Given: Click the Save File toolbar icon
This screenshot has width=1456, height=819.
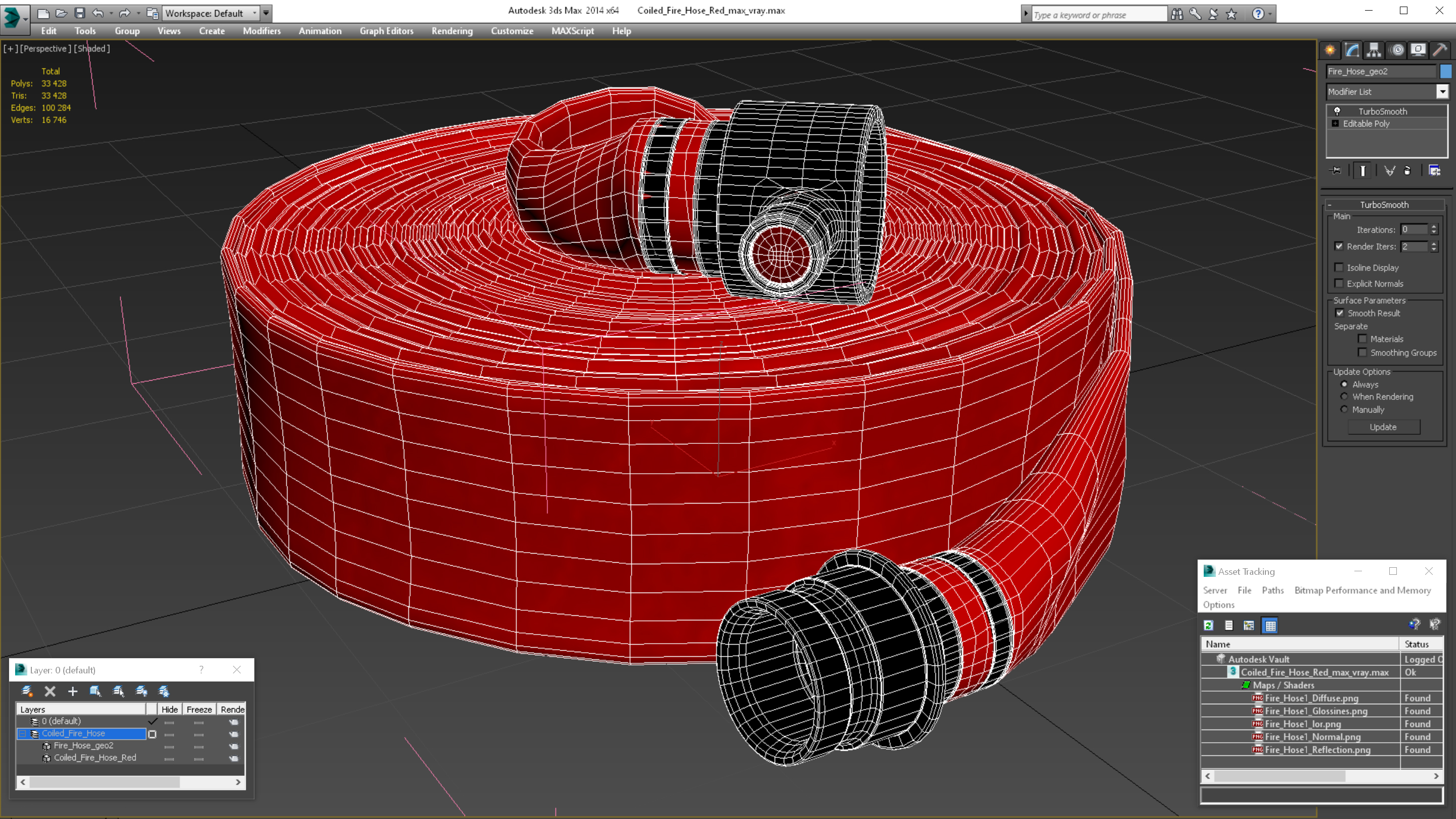Looking at the screenshot, I should tap(80, 13).
